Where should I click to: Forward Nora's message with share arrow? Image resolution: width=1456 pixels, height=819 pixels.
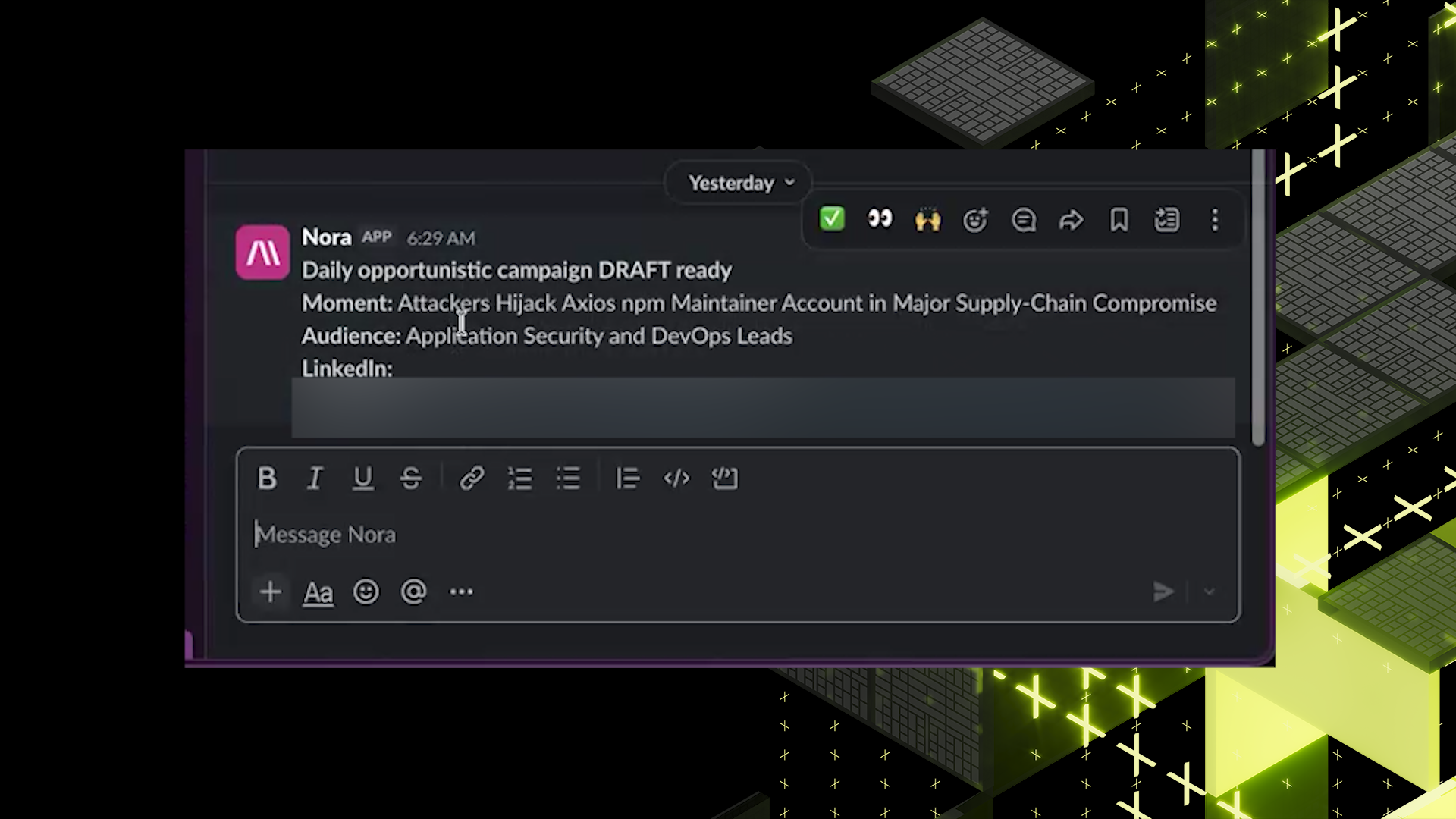pyautogui.click(x=1071, y=220)
